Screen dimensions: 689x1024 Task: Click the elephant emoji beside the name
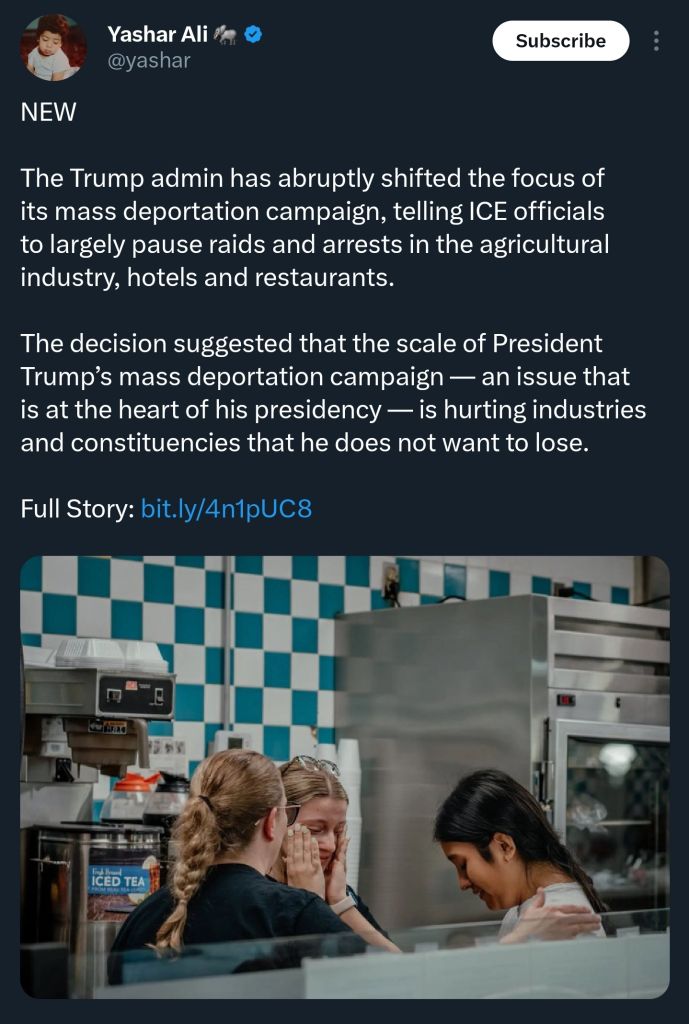tap(225, 35)
